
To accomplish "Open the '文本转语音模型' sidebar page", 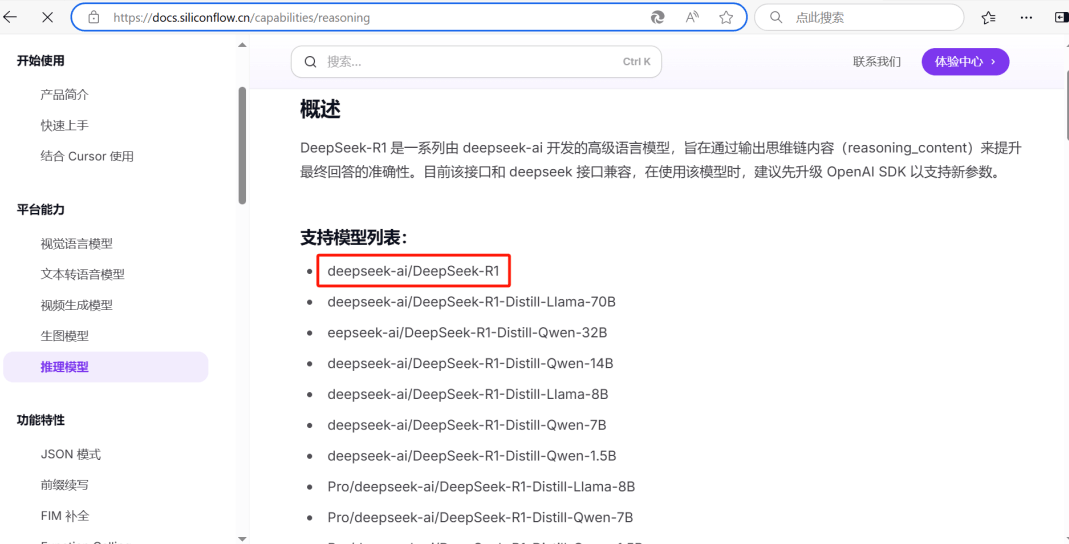I will click(82, 274).
